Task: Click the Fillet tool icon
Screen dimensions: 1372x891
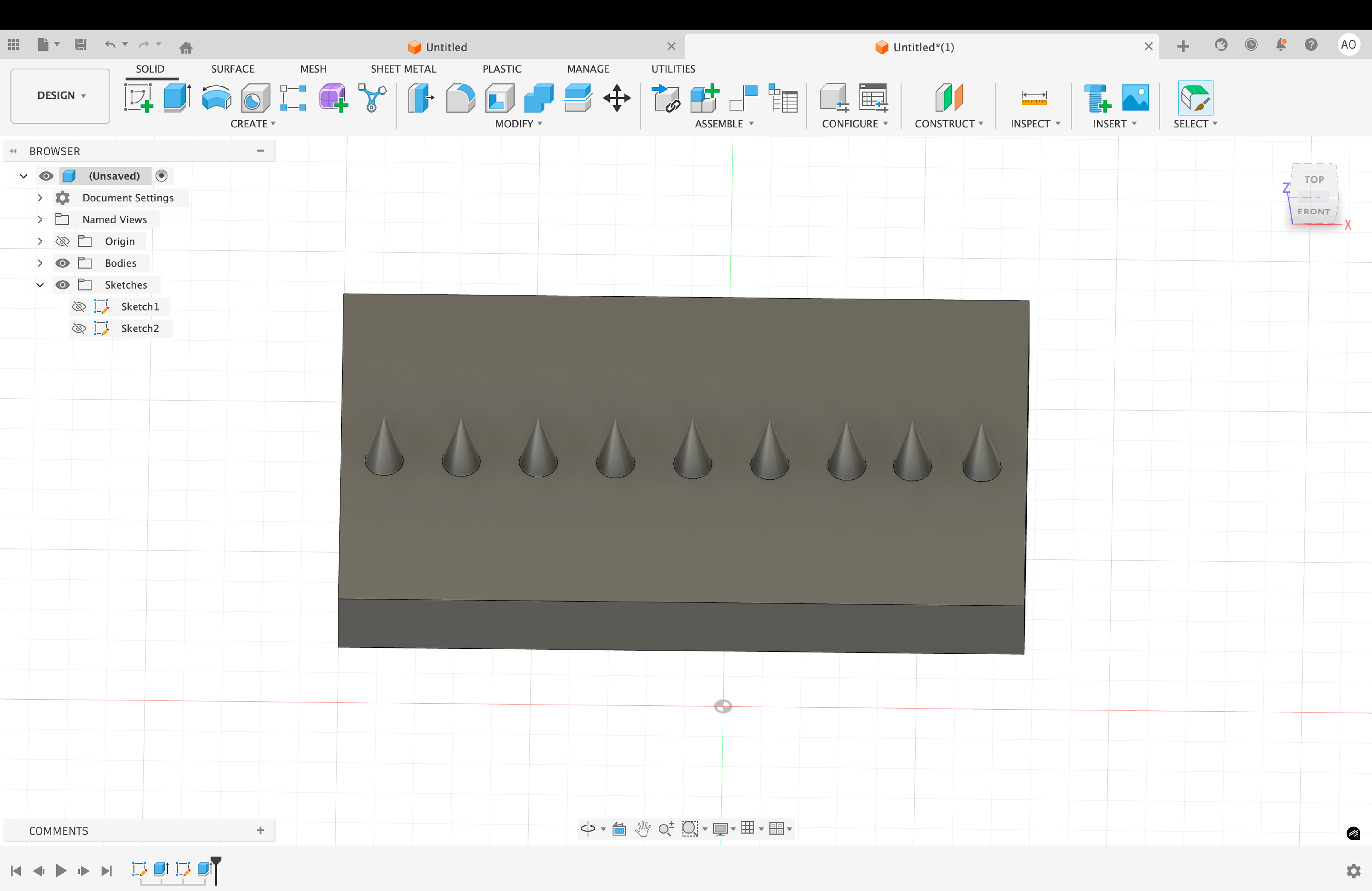Action: coord(460,98)
